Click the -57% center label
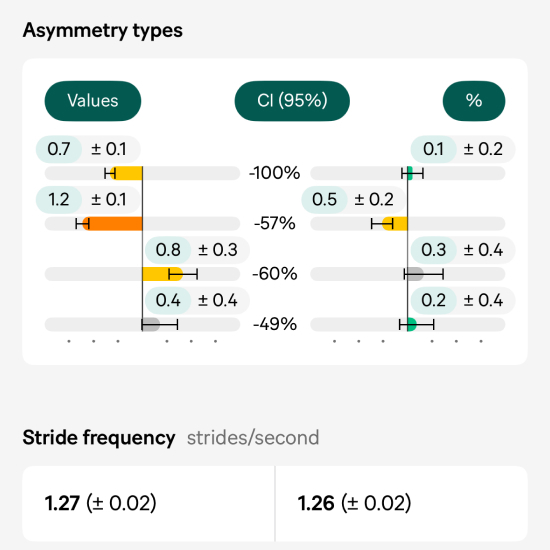Viewport: 550px width, 550px height. pyautogui.click(x=275, y=223)
